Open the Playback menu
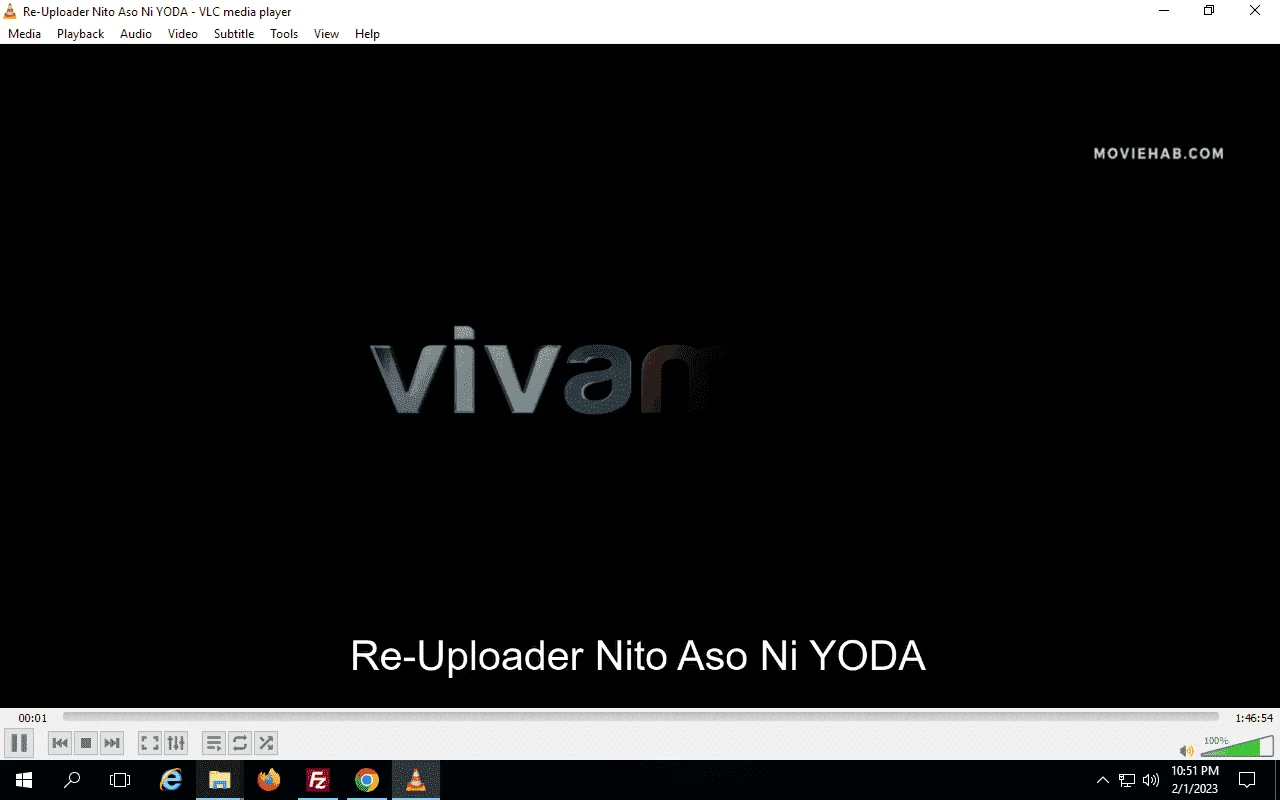Screen dimensions: 1280x800 pyautogui.click(x=80, y=33)
